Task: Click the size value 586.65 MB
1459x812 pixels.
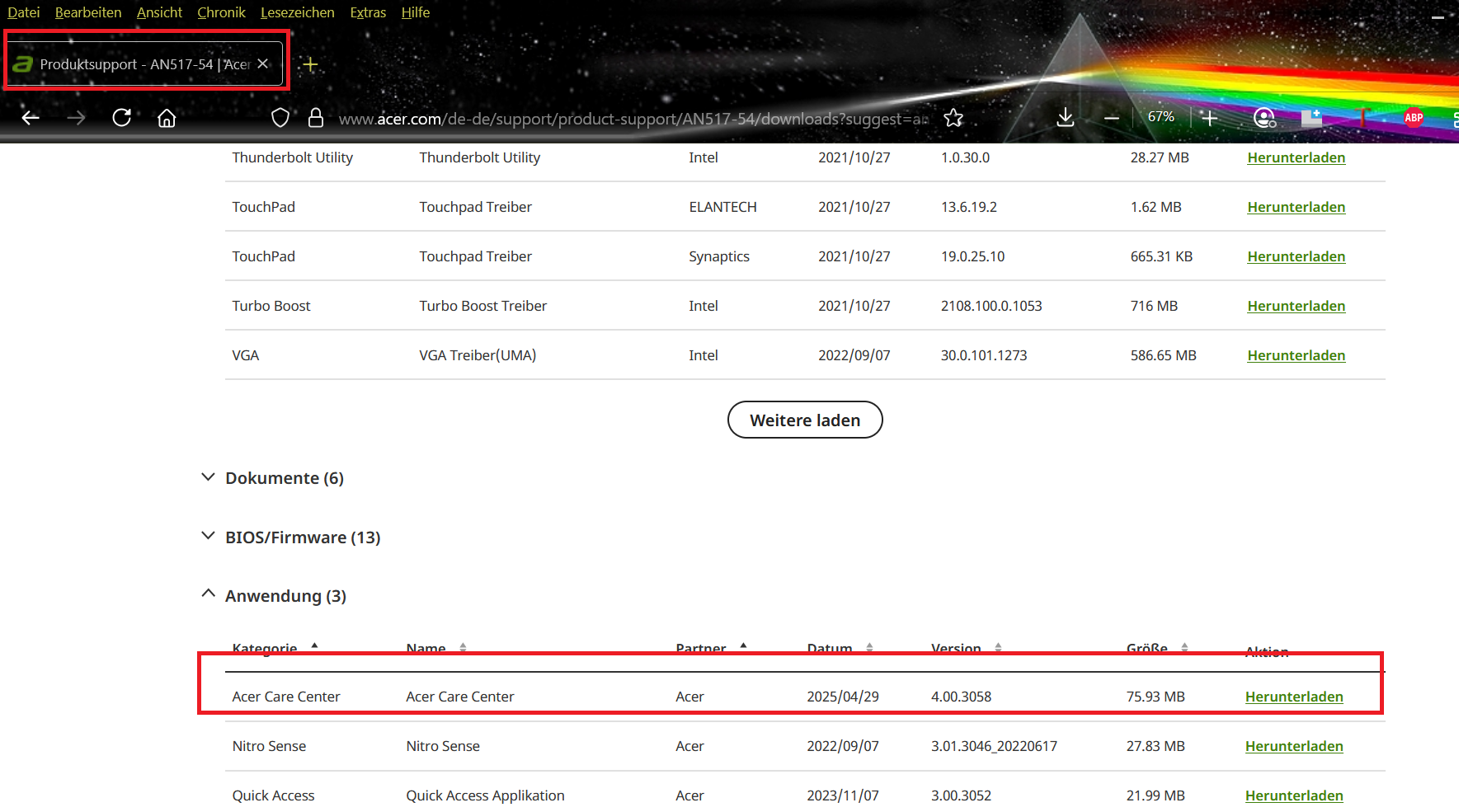Action: pos(1163,355)
